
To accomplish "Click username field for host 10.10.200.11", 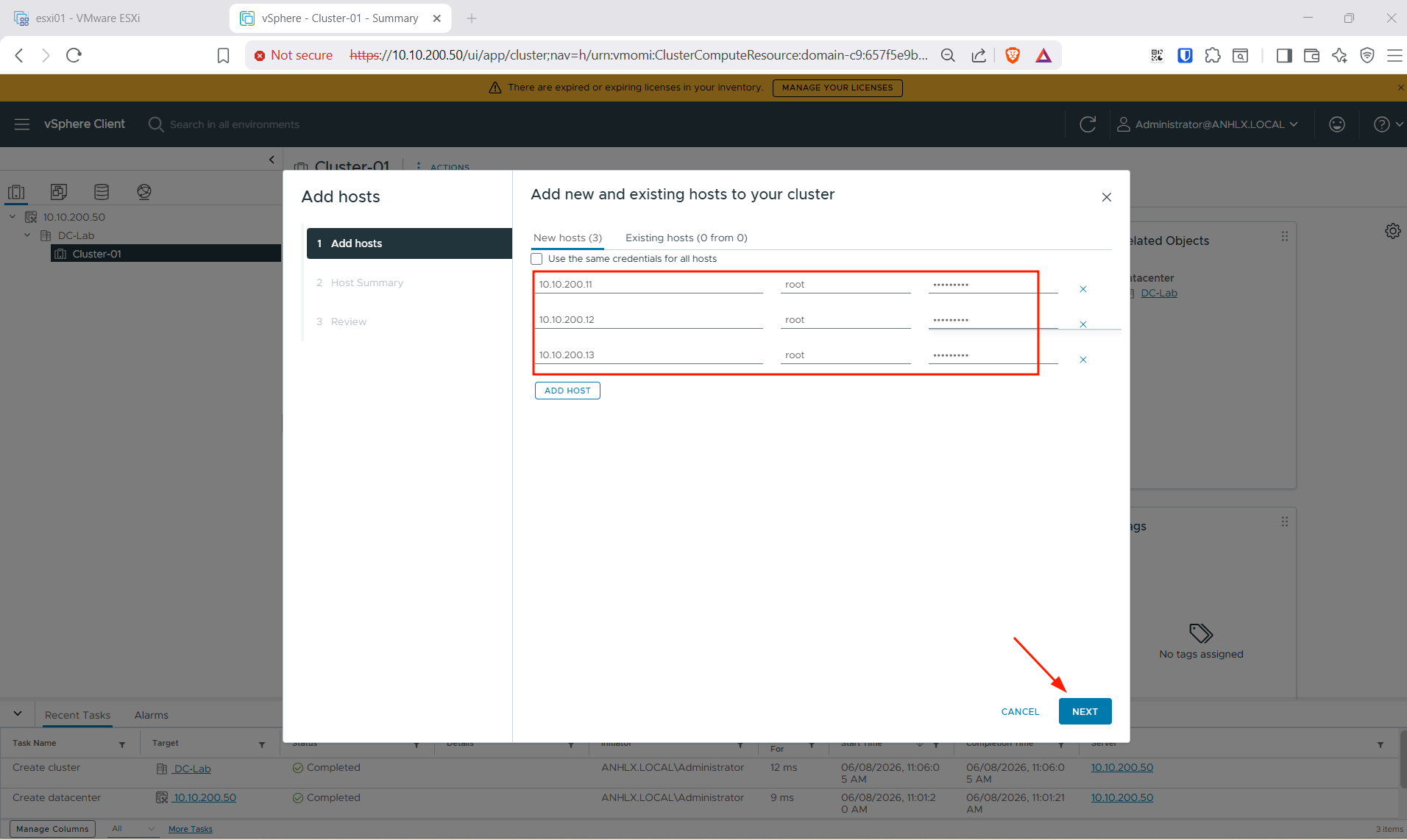I will [846, 285].
